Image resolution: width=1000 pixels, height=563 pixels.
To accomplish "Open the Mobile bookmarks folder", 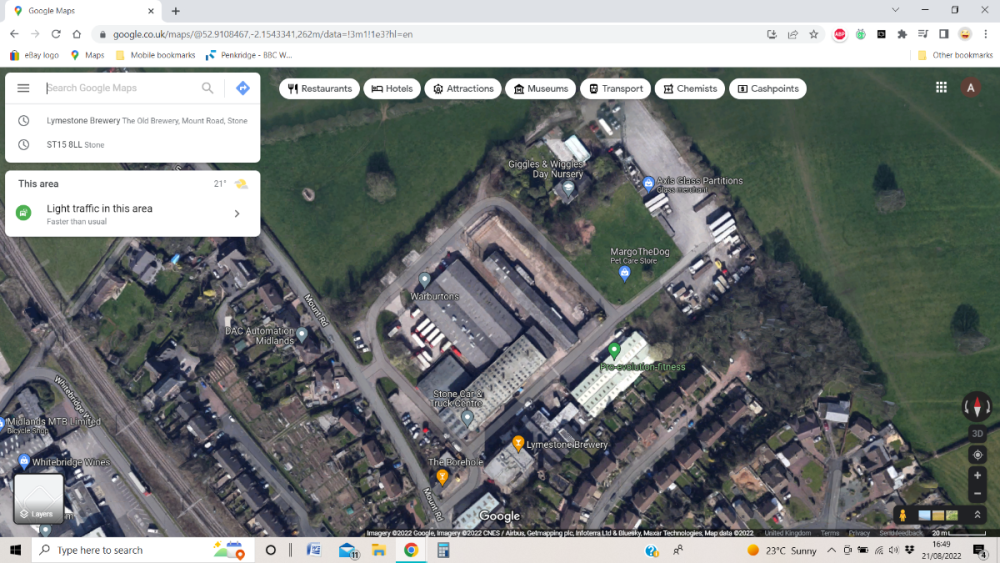I will click(x=156, y=55).
